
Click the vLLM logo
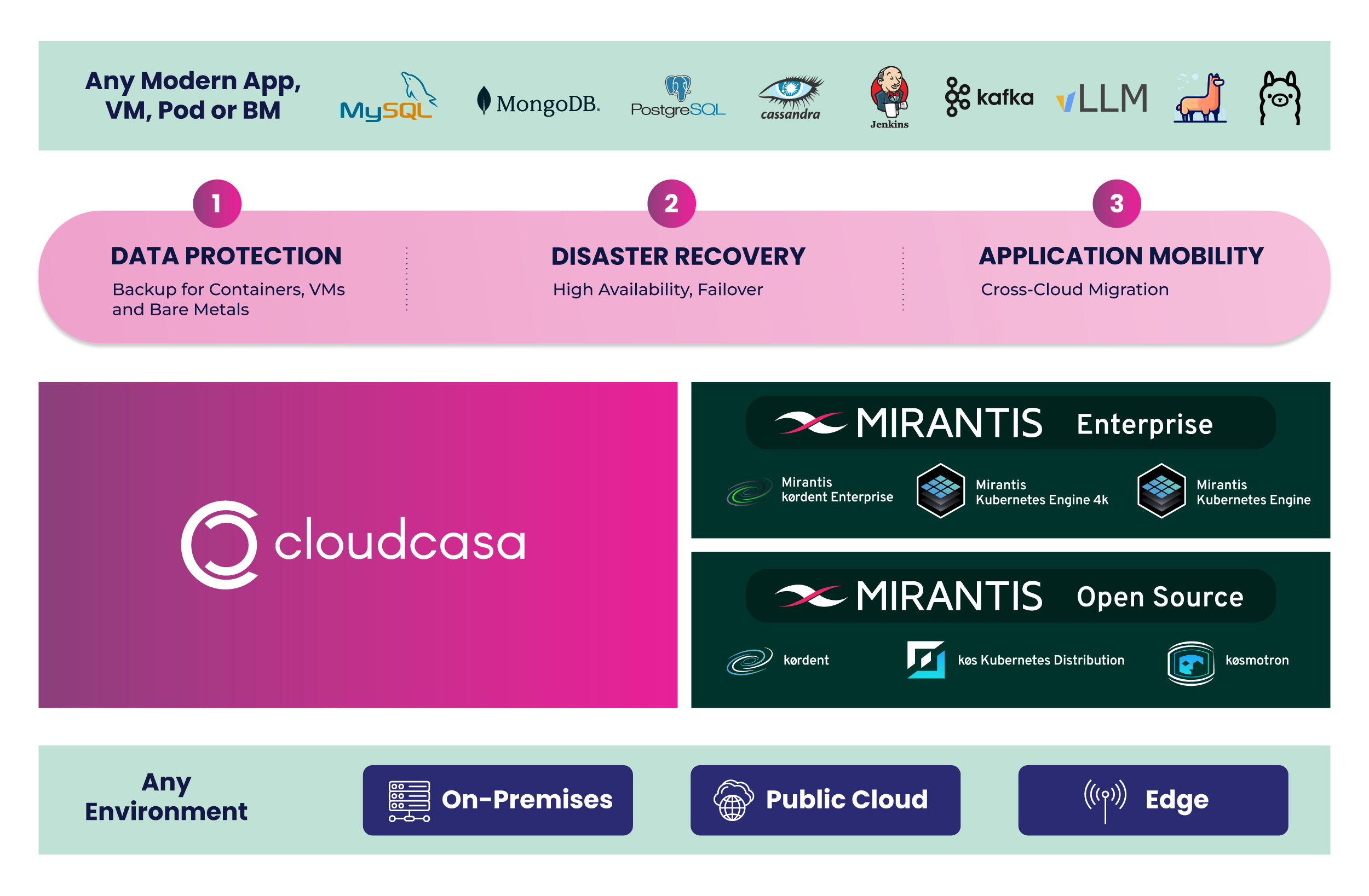[1101, 98]
